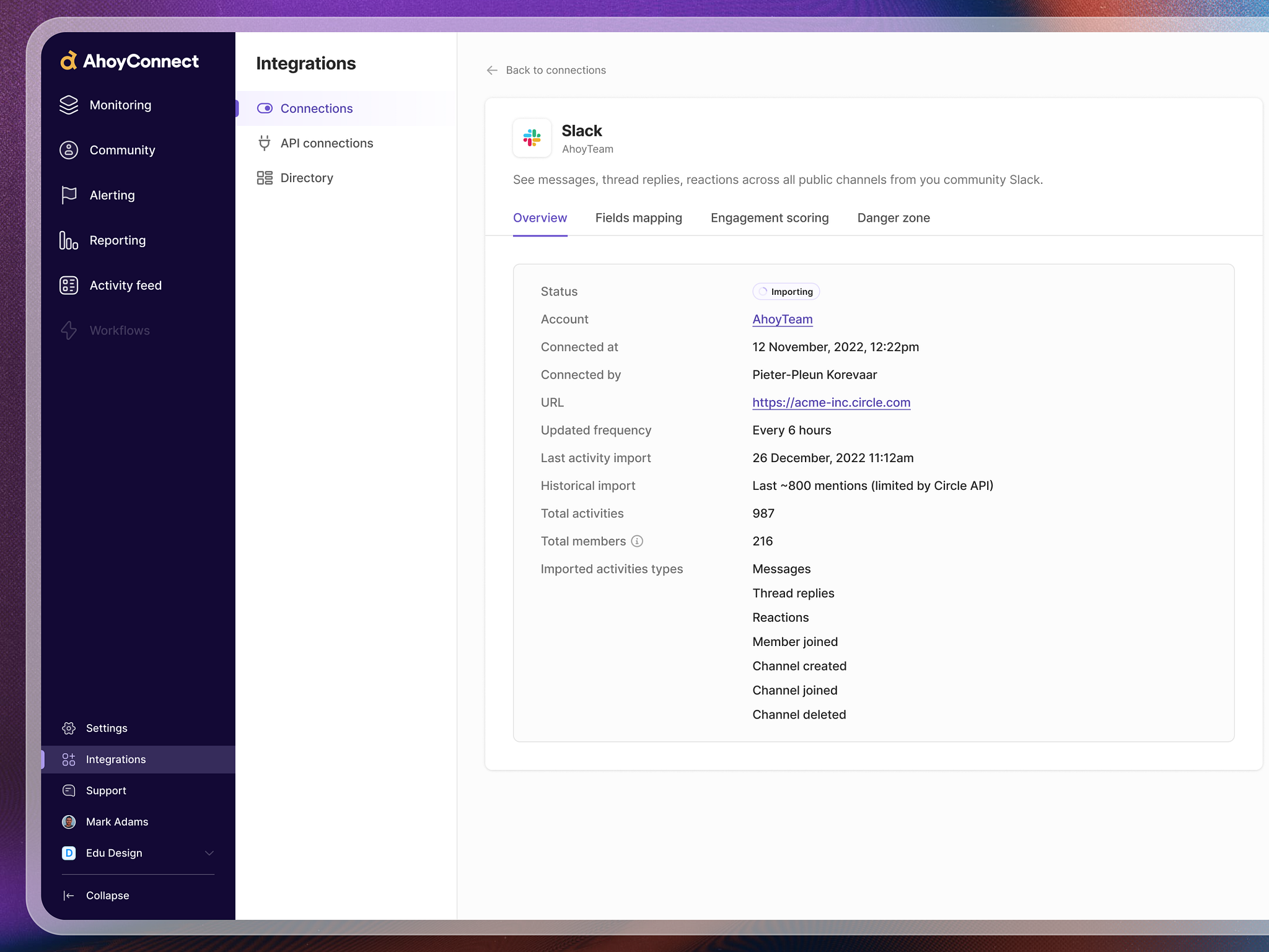
Task: Click the Workflows lightning bolt icon
Action: pyautogui.click(x=69, y=330)
